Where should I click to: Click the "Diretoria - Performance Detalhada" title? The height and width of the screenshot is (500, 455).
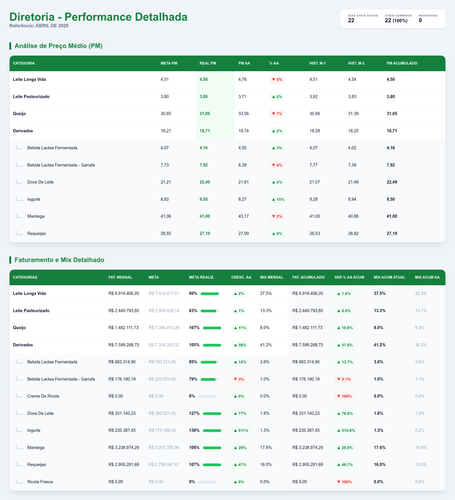98,17
